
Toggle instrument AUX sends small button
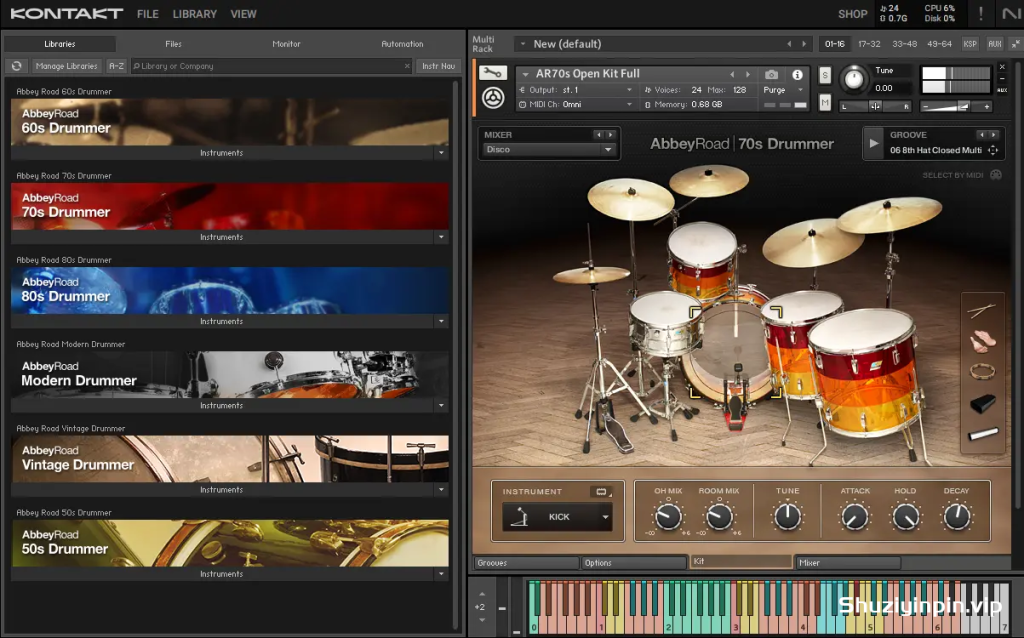coord(1002,90)
